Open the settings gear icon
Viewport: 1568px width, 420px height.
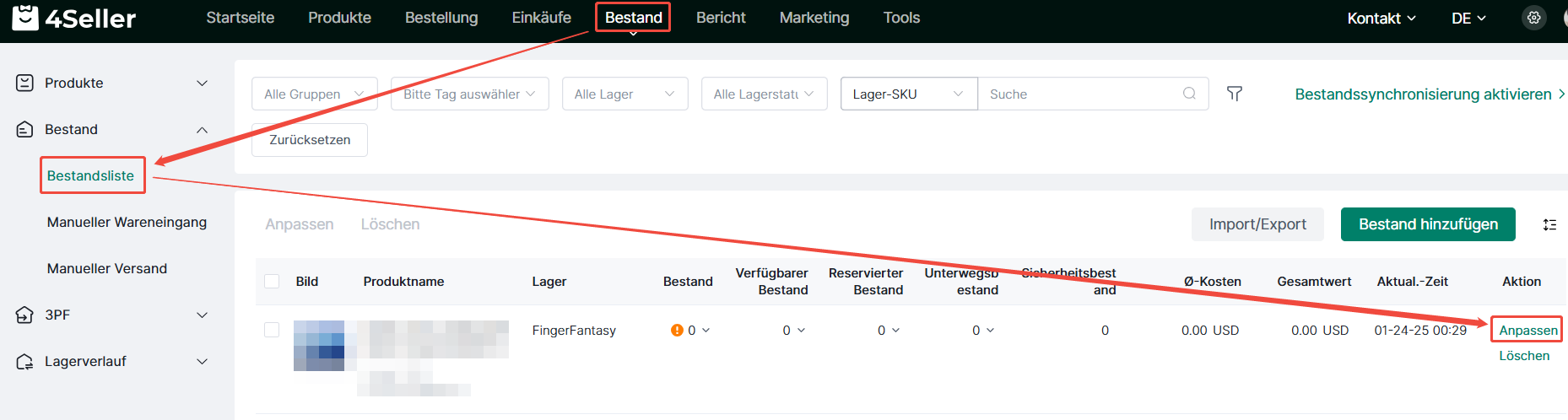point(1533,18)
